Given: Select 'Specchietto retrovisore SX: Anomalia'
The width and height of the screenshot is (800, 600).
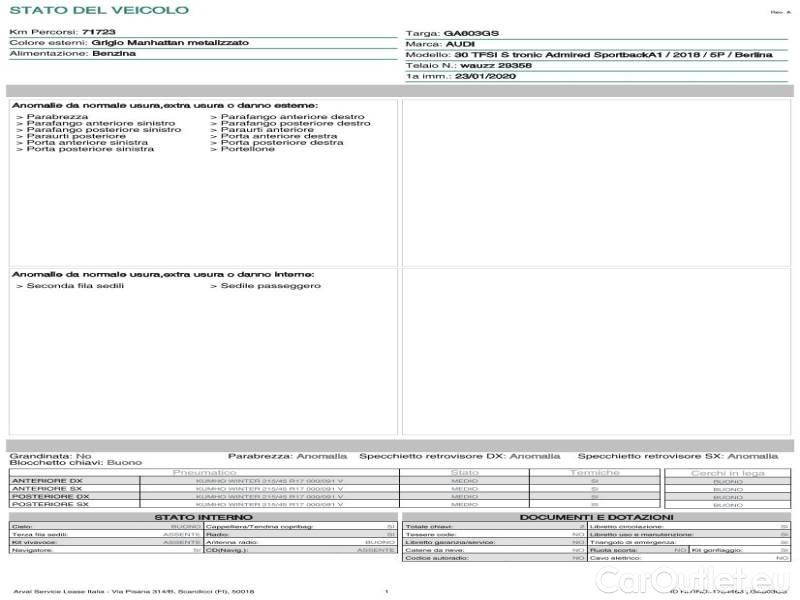Looking at the screenshot, I should pyautogui.click(x=678, y=456).
